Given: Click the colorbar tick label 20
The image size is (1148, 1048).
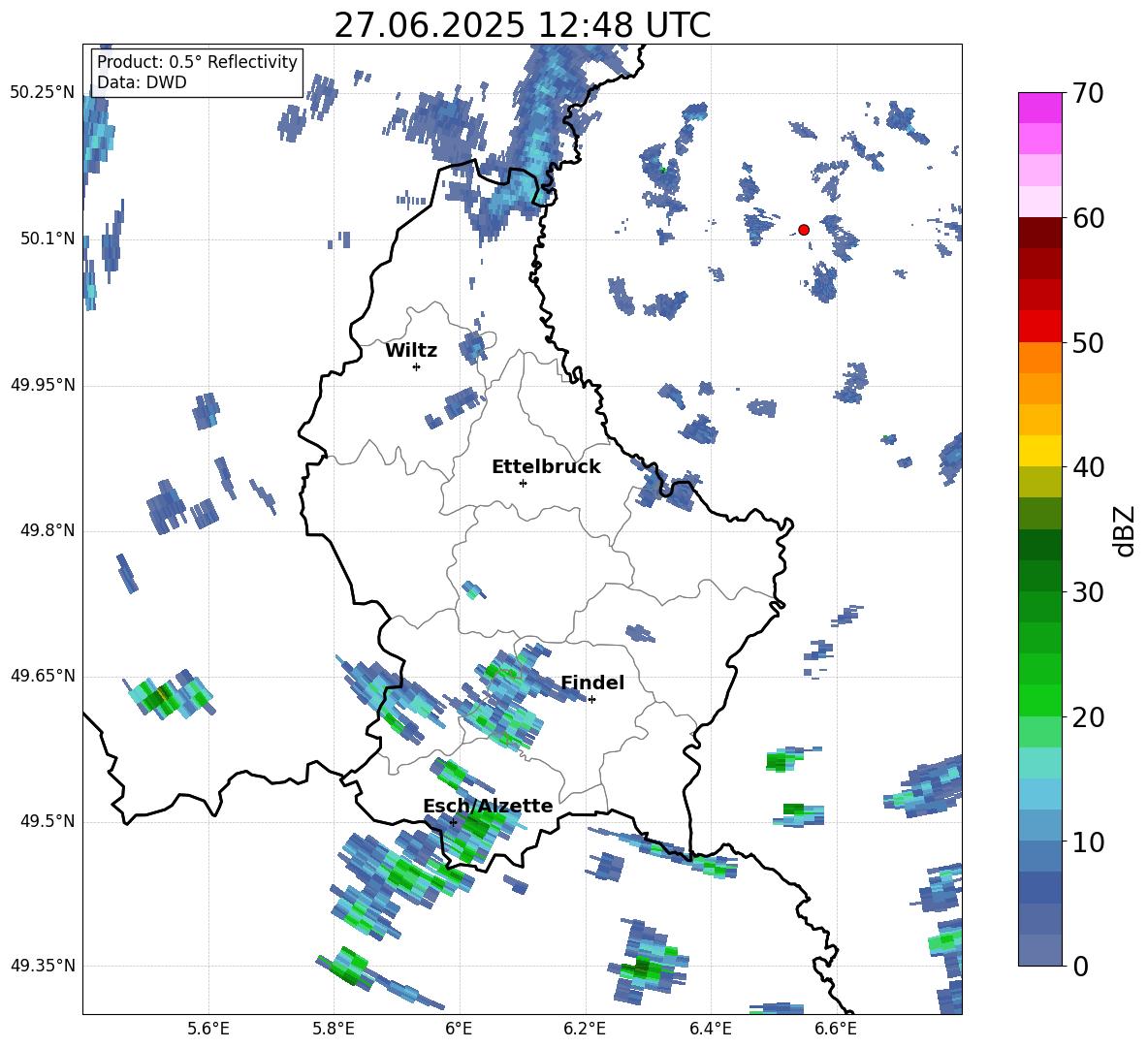Looking at the screenshot, I should point(1088,716).
